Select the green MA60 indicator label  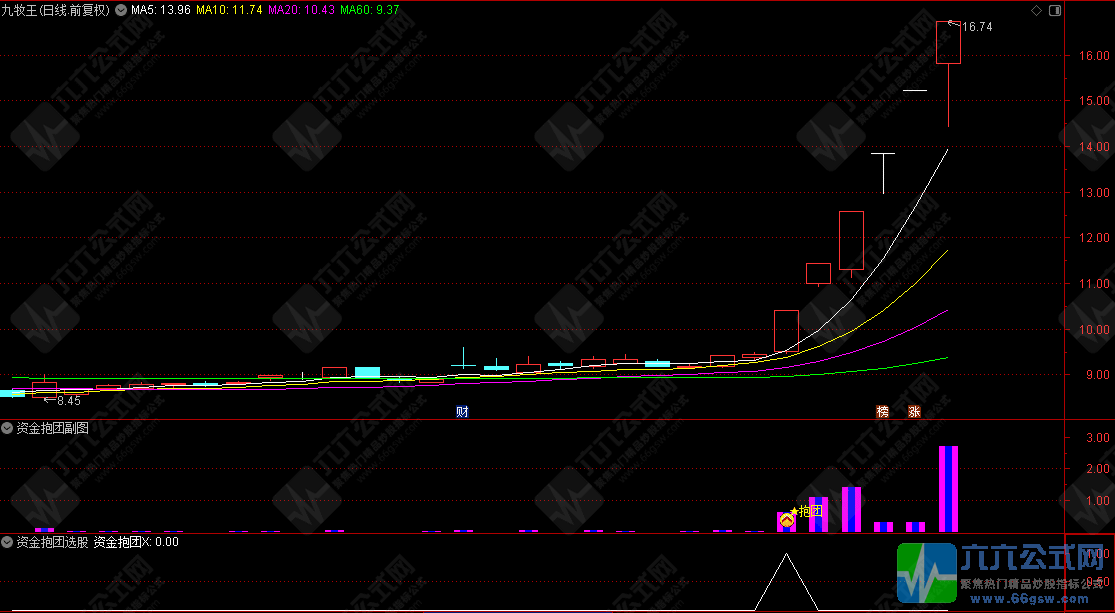[x=369, y=10]
